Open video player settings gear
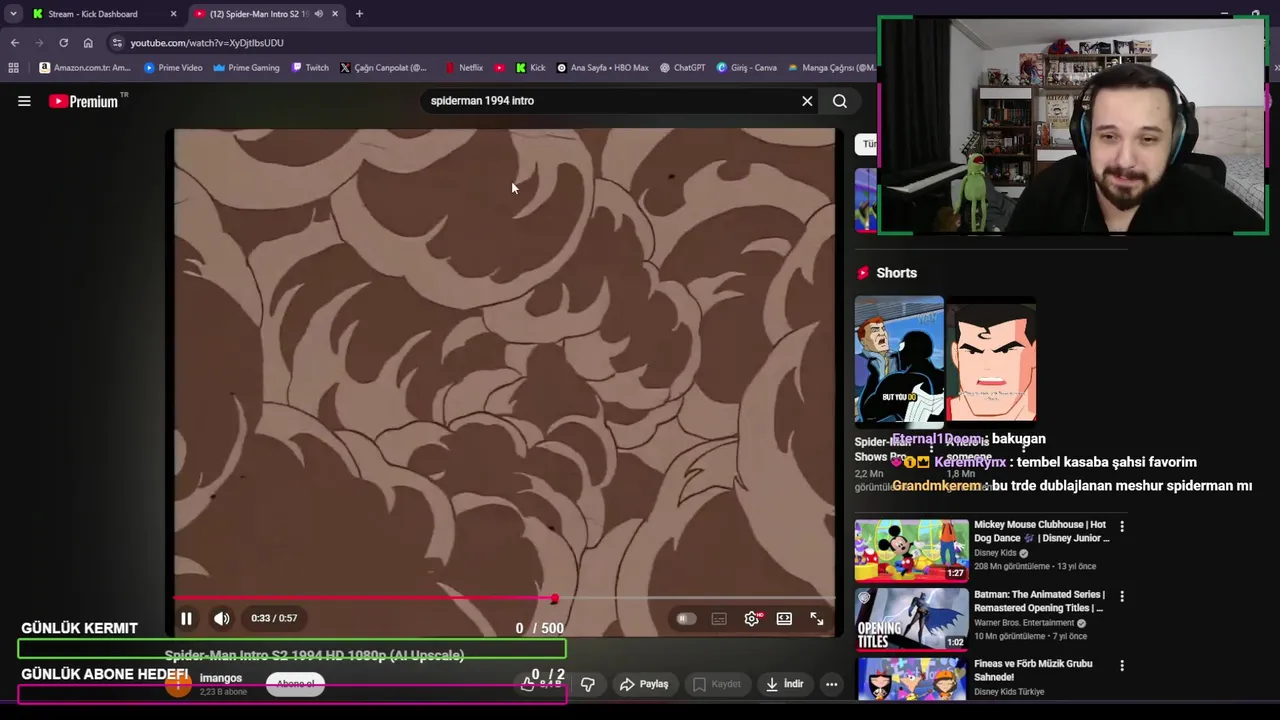The height and width of the screenshot is (720, 1280). pyautogui.click(x=752, y=619)
